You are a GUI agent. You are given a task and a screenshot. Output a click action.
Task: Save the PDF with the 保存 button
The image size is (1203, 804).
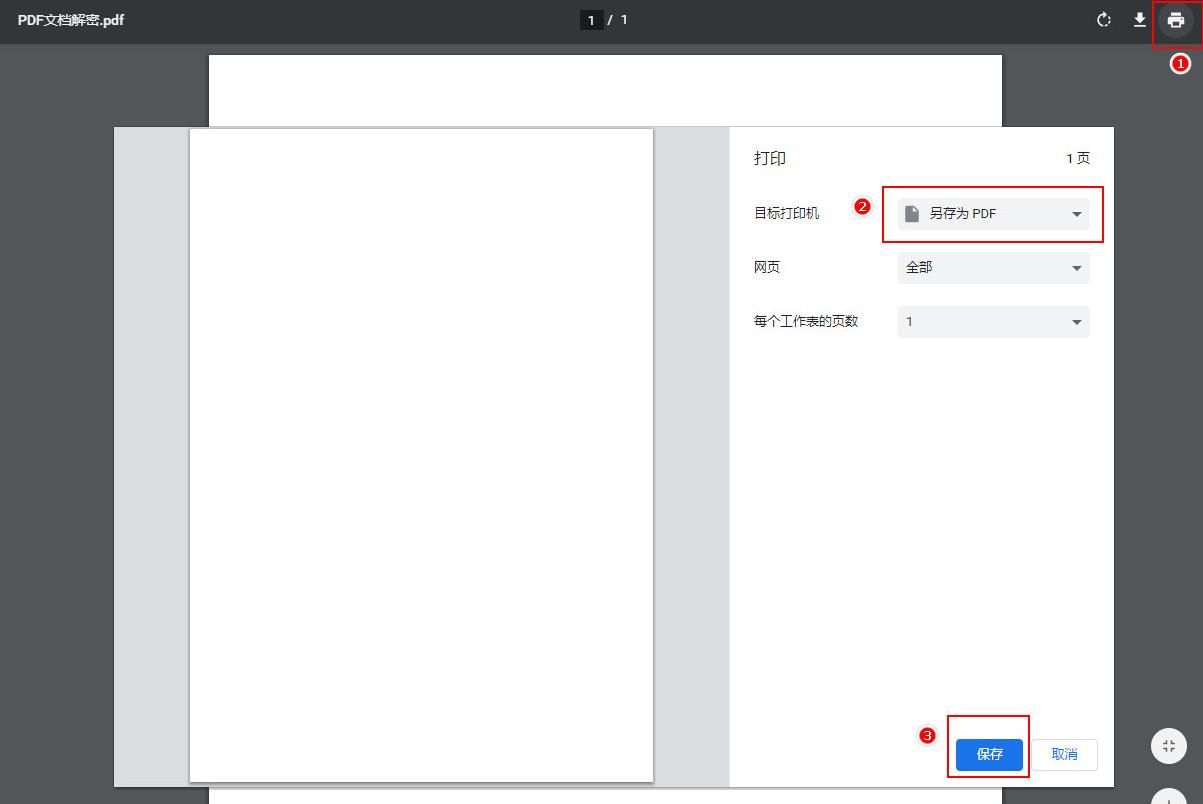987,754
